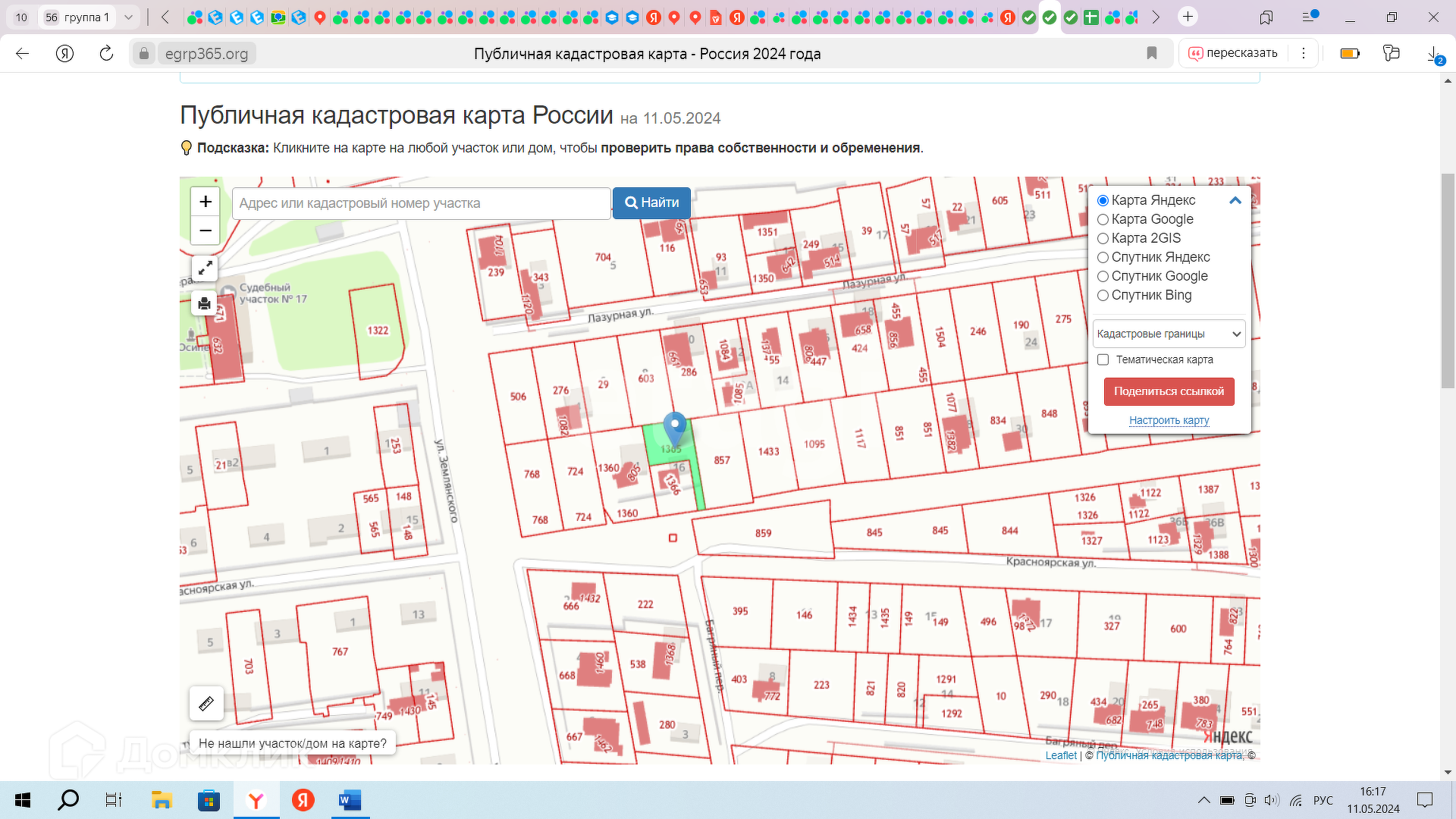
Task: Reload the page with refresh icon
Action: click(x=106, y=53)
